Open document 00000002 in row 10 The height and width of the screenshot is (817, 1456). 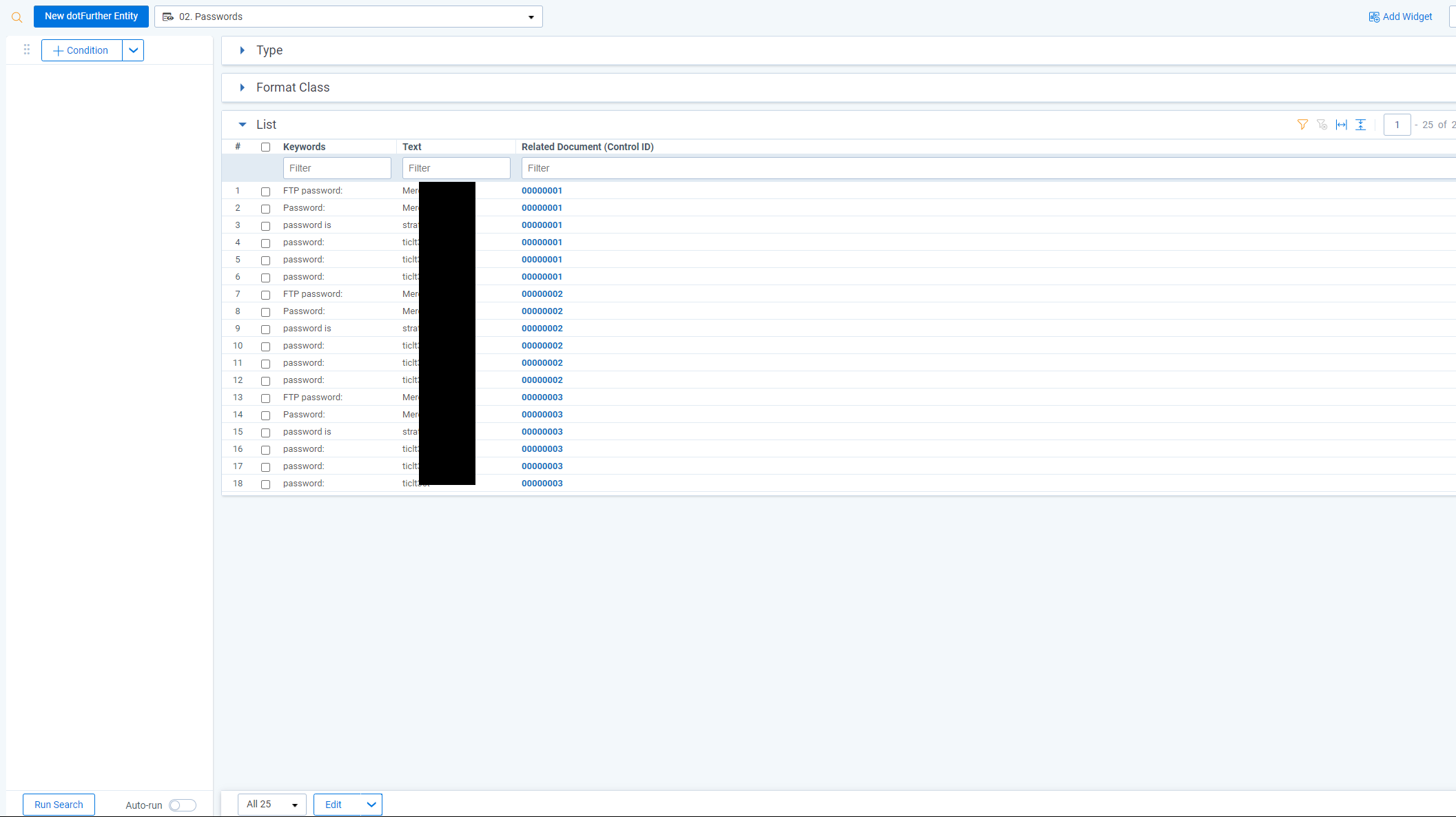542,346
